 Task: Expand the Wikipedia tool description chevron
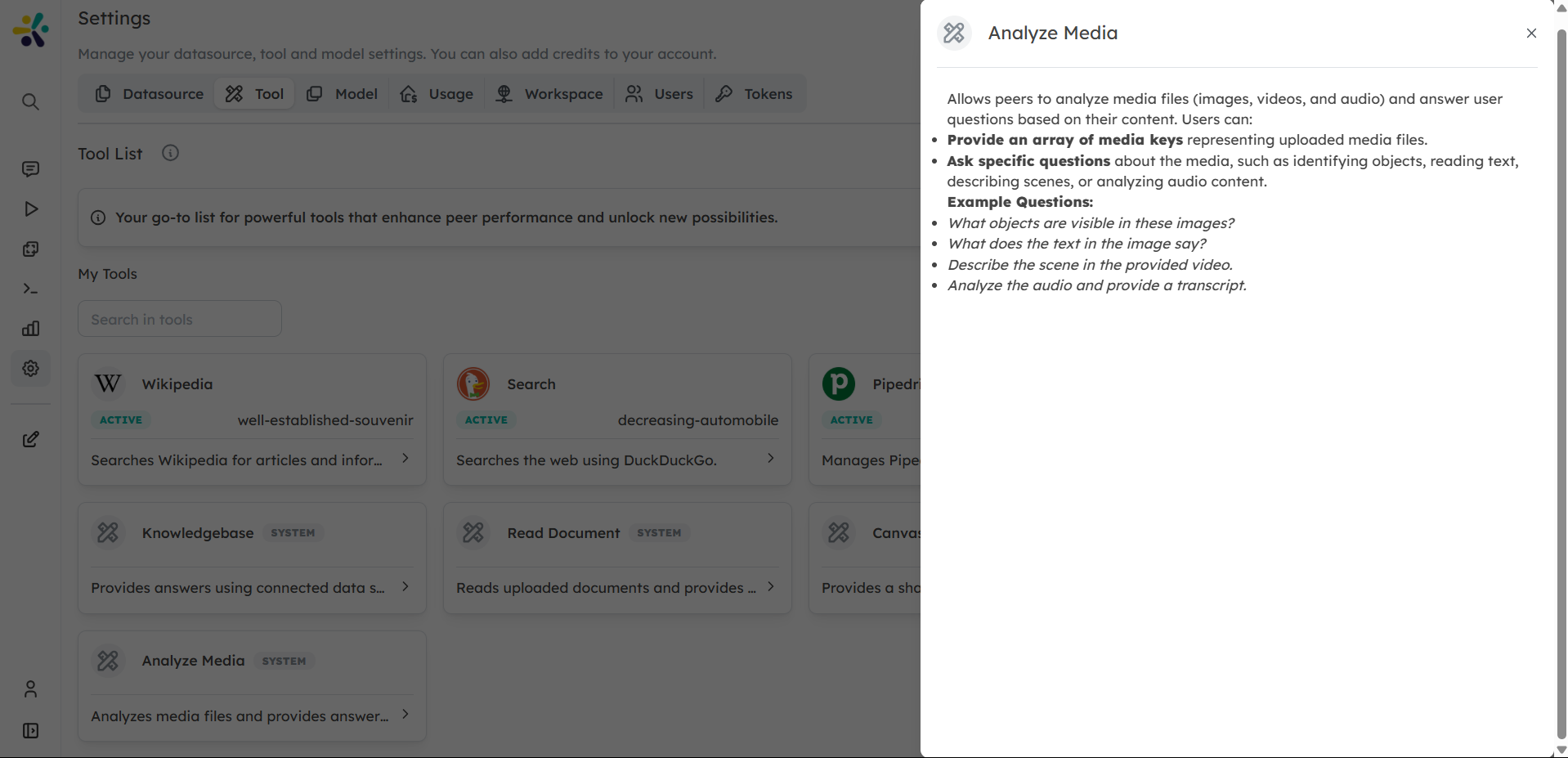click(x=405, y=459)
